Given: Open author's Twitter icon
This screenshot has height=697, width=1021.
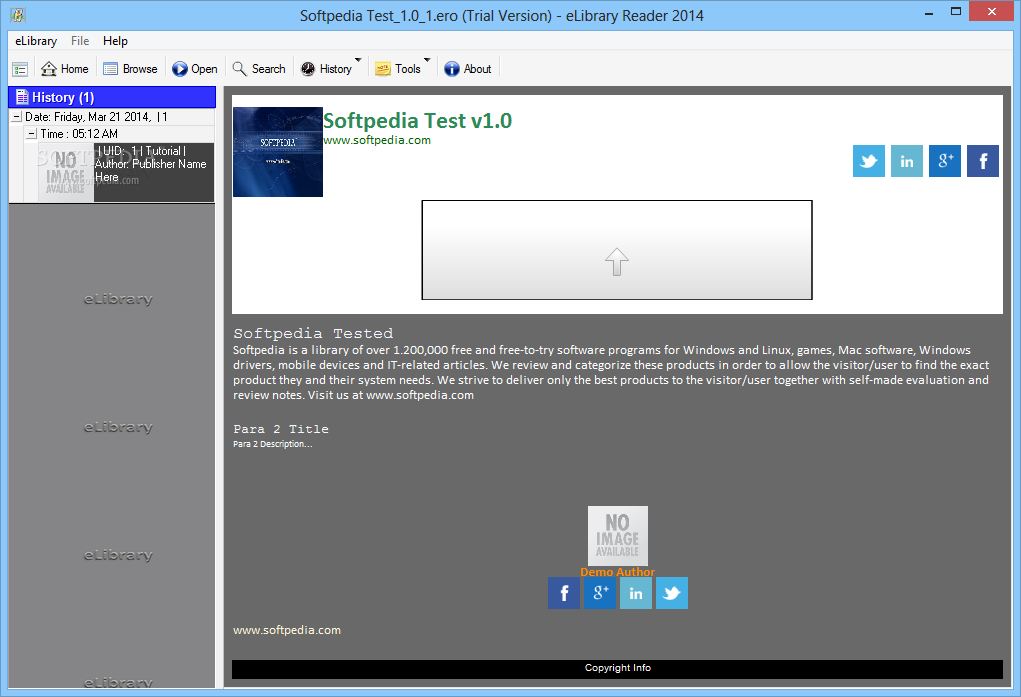Looking at the screenshot, I should click(672, 593).
